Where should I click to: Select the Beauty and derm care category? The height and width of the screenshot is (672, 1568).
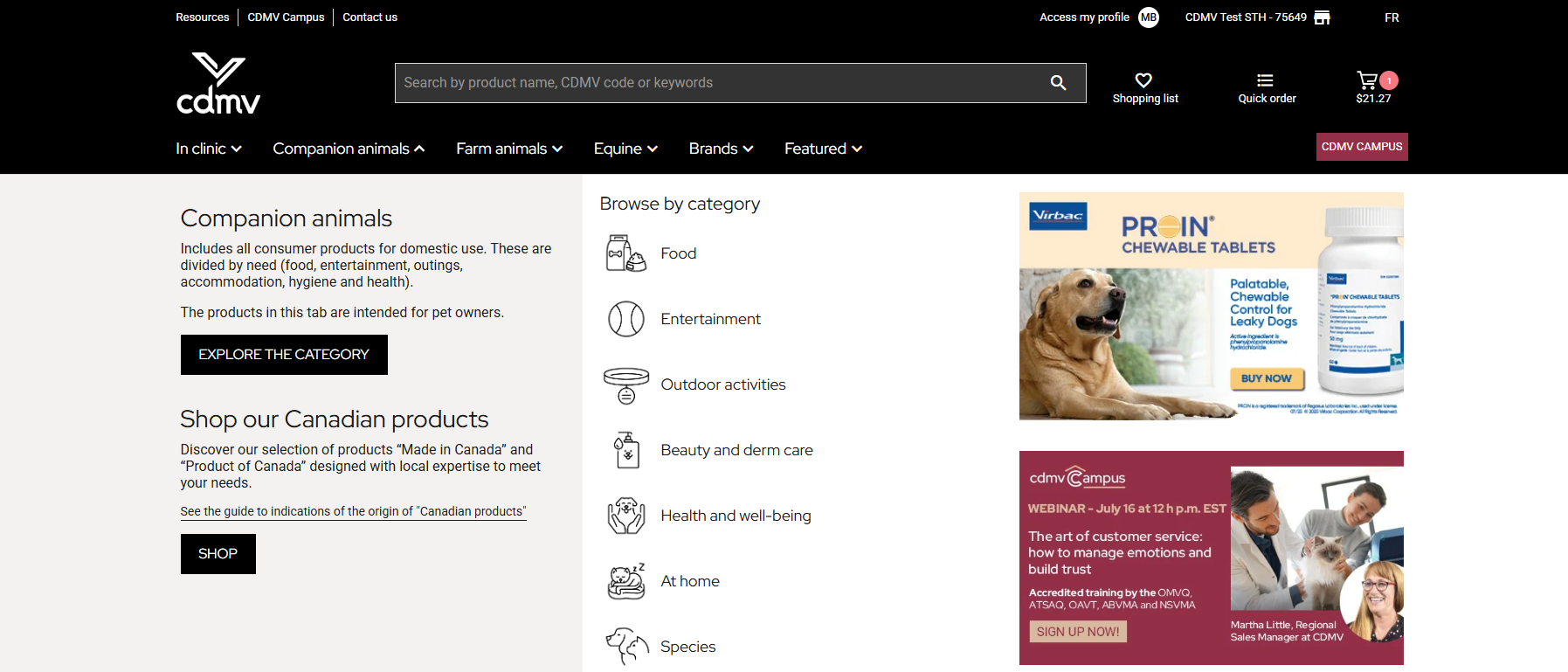[x=737, y=450]
